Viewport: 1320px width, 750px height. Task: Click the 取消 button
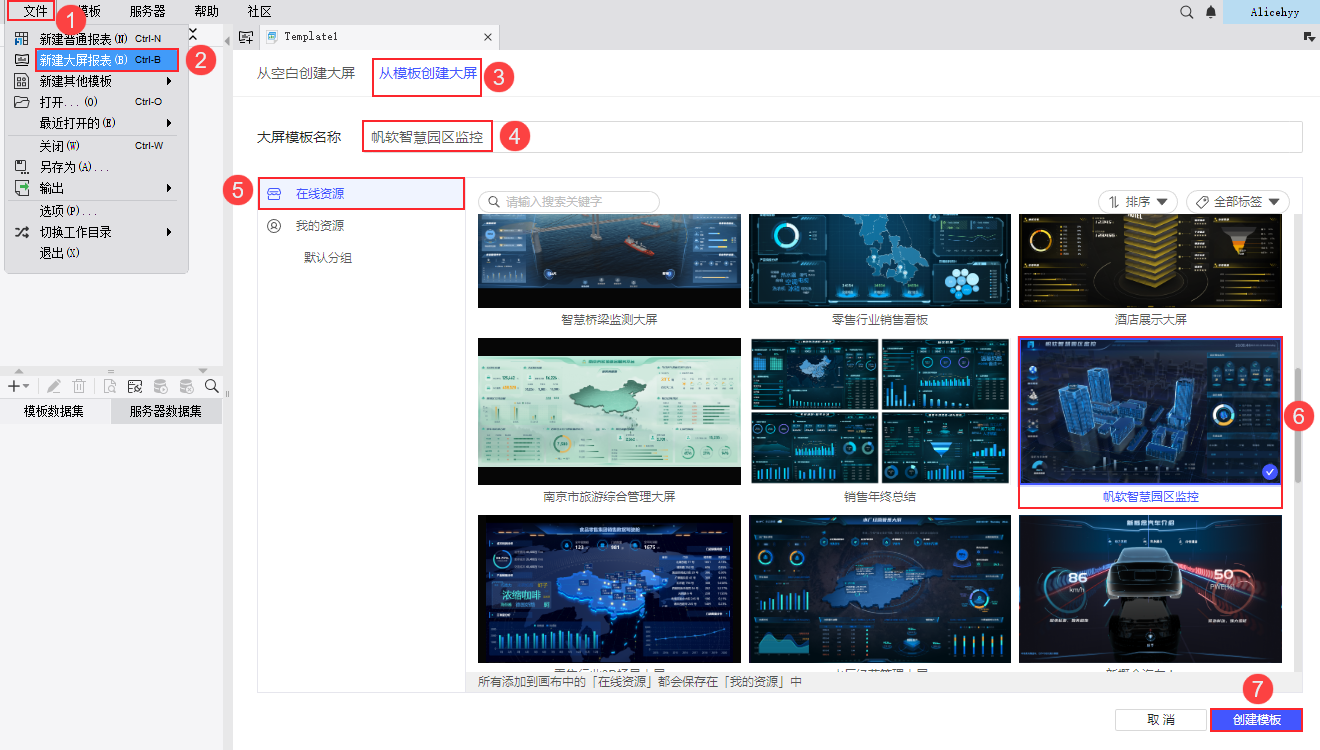(1160, 720)
